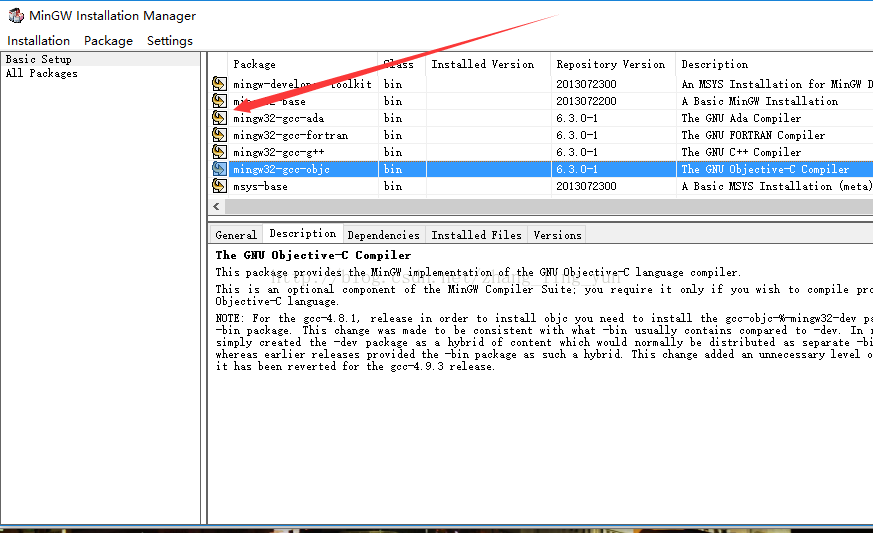873x533 pixels.
Task: Click repository version 6.3.0-1 of mingw32-gcc-g++
Action: tap(577, 152)
